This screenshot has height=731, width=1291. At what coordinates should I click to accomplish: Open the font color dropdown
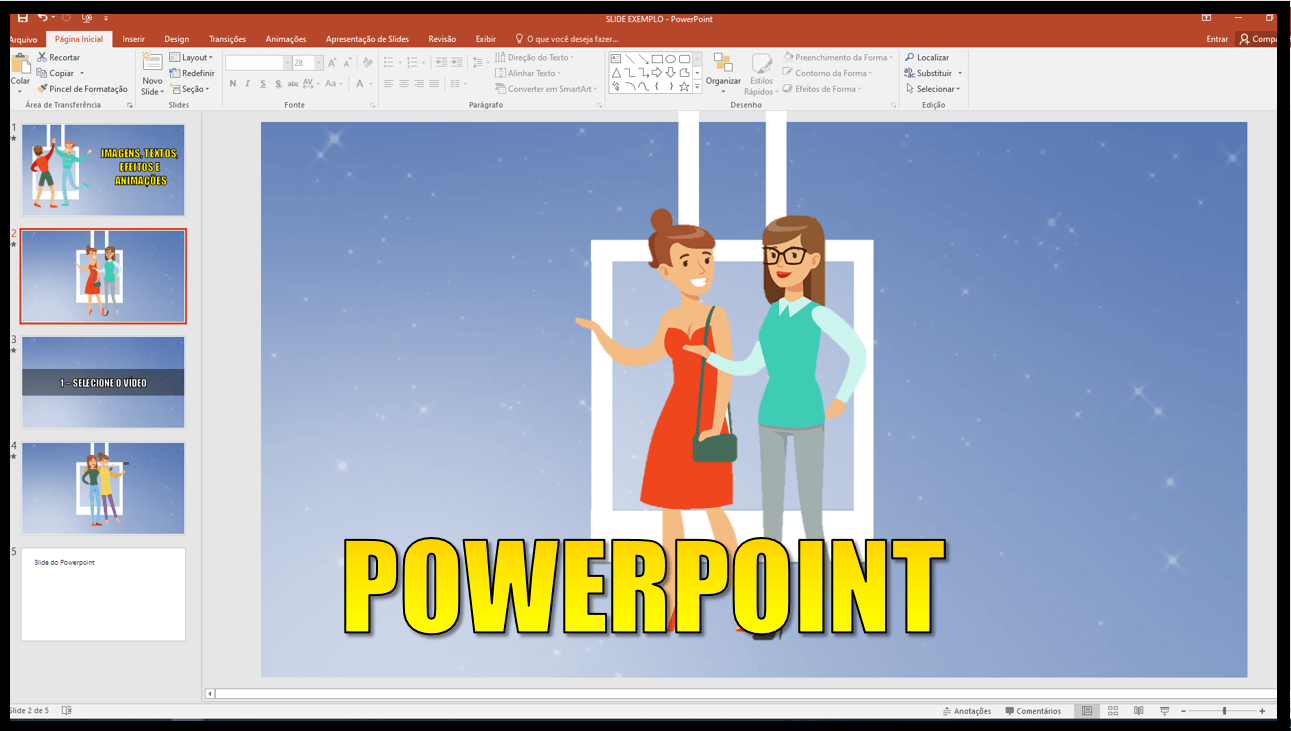click(x=369, y=84)
